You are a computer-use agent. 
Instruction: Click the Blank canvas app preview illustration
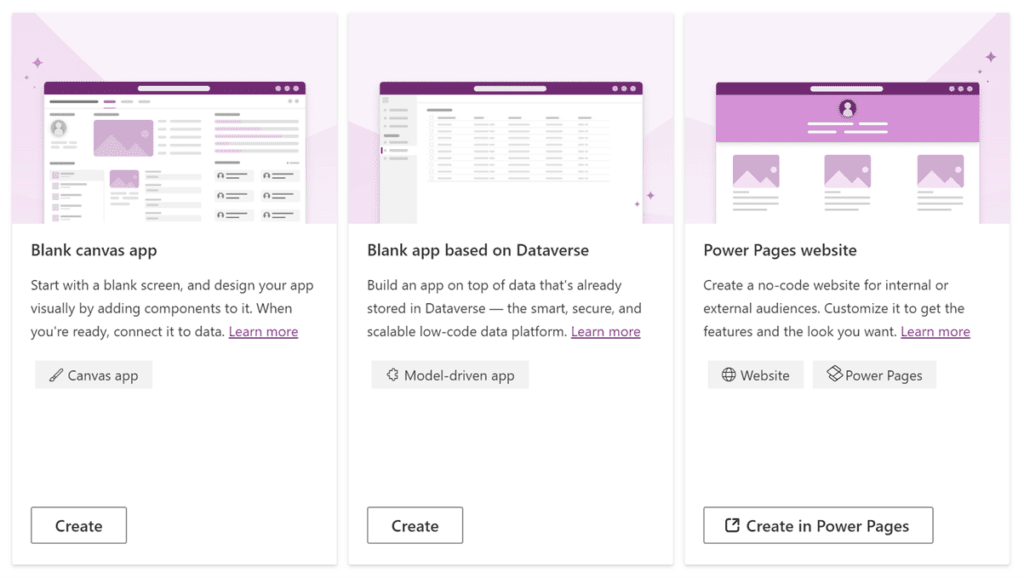[174, 118]
